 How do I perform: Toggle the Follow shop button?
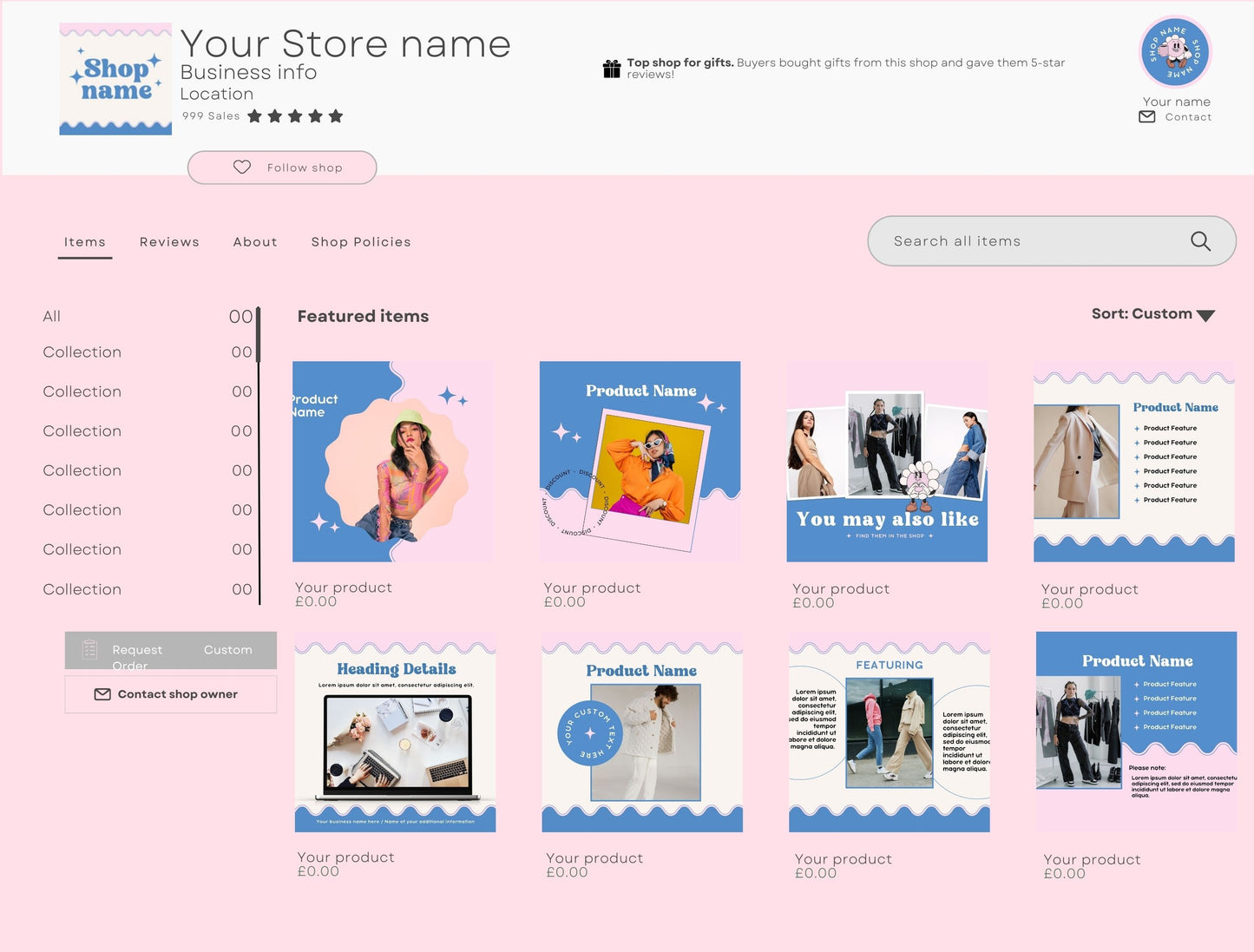click(282, 167)
